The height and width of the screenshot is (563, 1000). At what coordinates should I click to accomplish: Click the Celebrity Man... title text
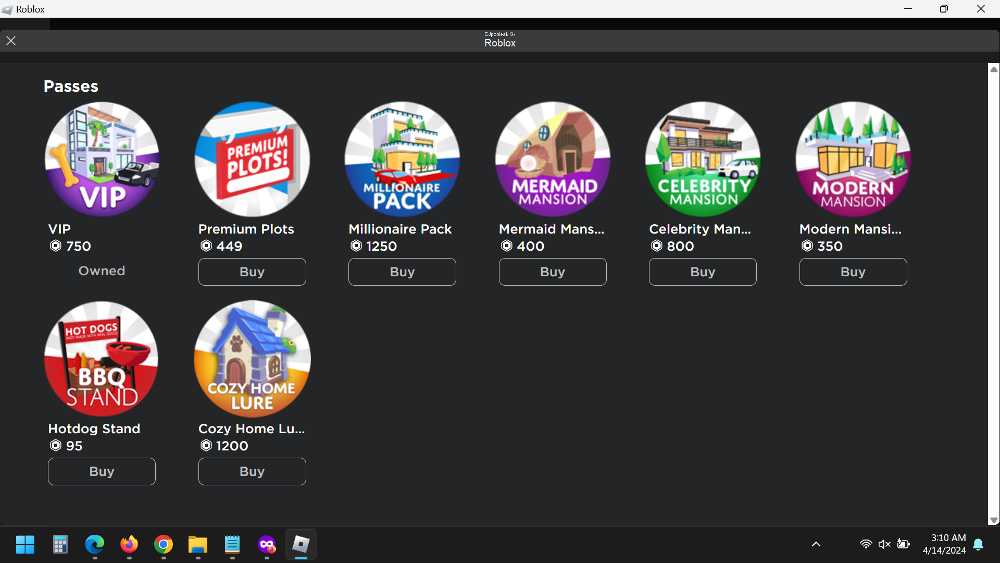pos(700,229)
